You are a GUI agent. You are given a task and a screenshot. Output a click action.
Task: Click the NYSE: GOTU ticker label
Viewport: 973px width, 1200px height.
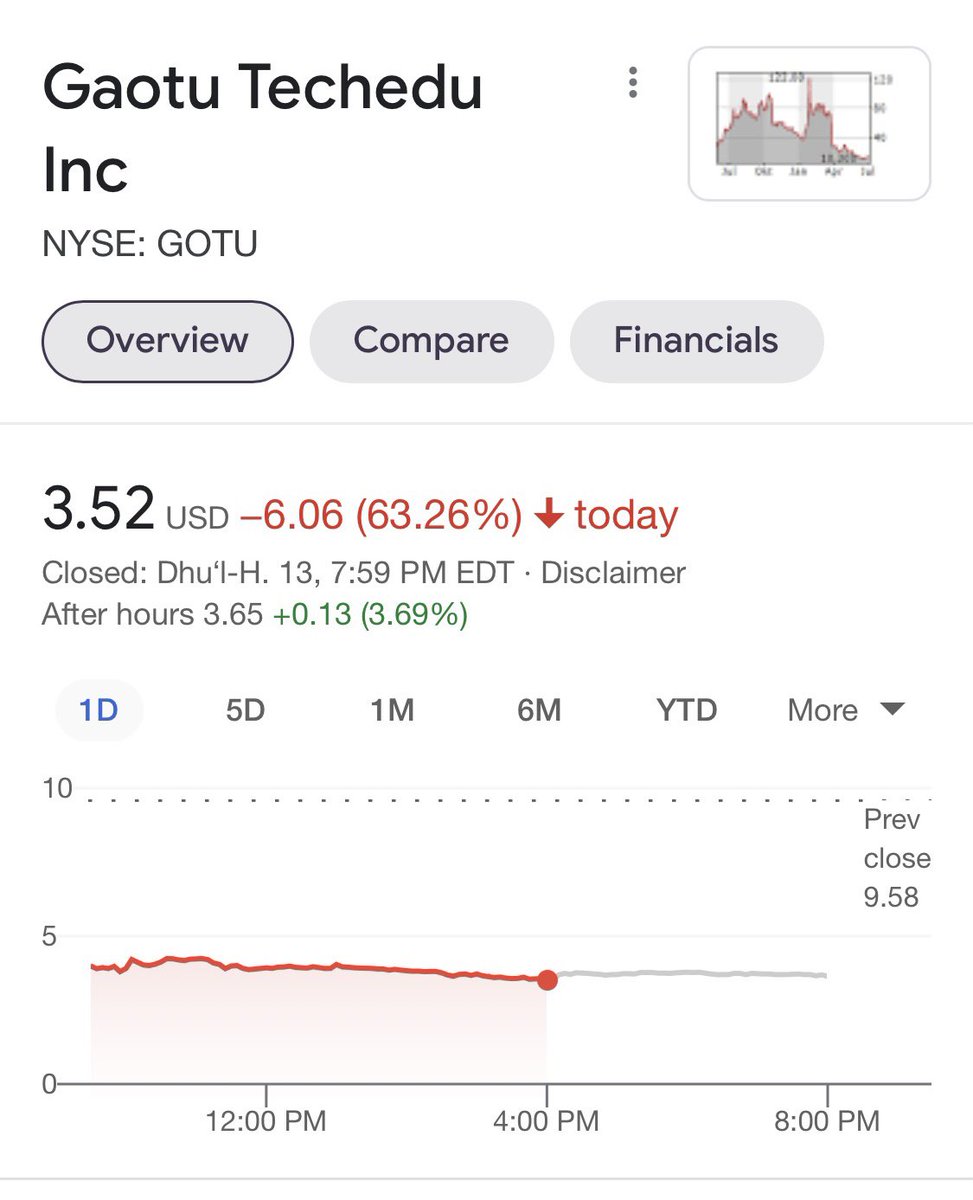[x=150, y=245]
